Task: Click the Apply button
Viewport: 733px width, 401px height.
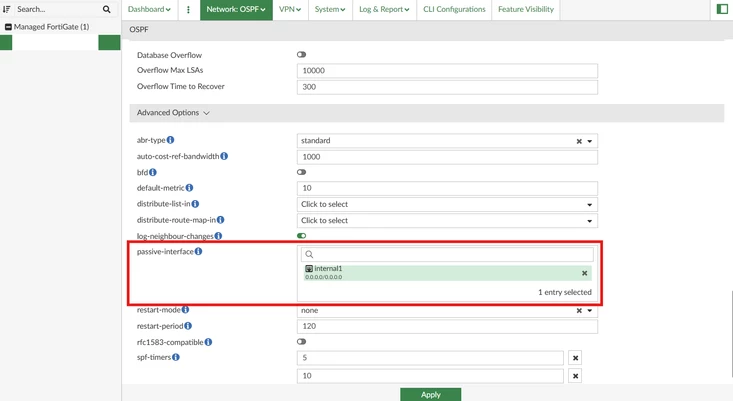Action: (431, 394)
